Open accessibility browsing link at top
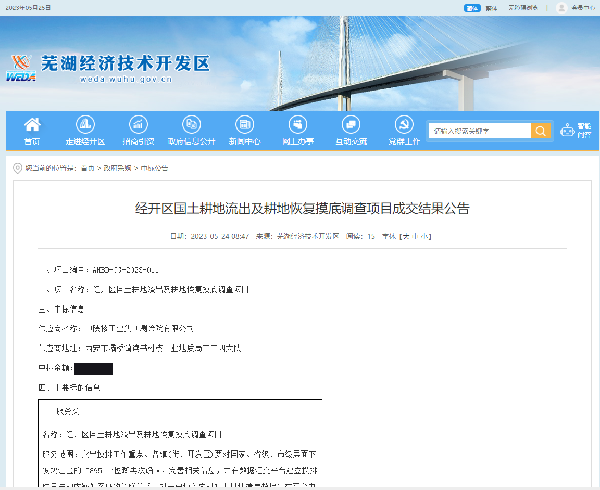 (x=524, y=8)
